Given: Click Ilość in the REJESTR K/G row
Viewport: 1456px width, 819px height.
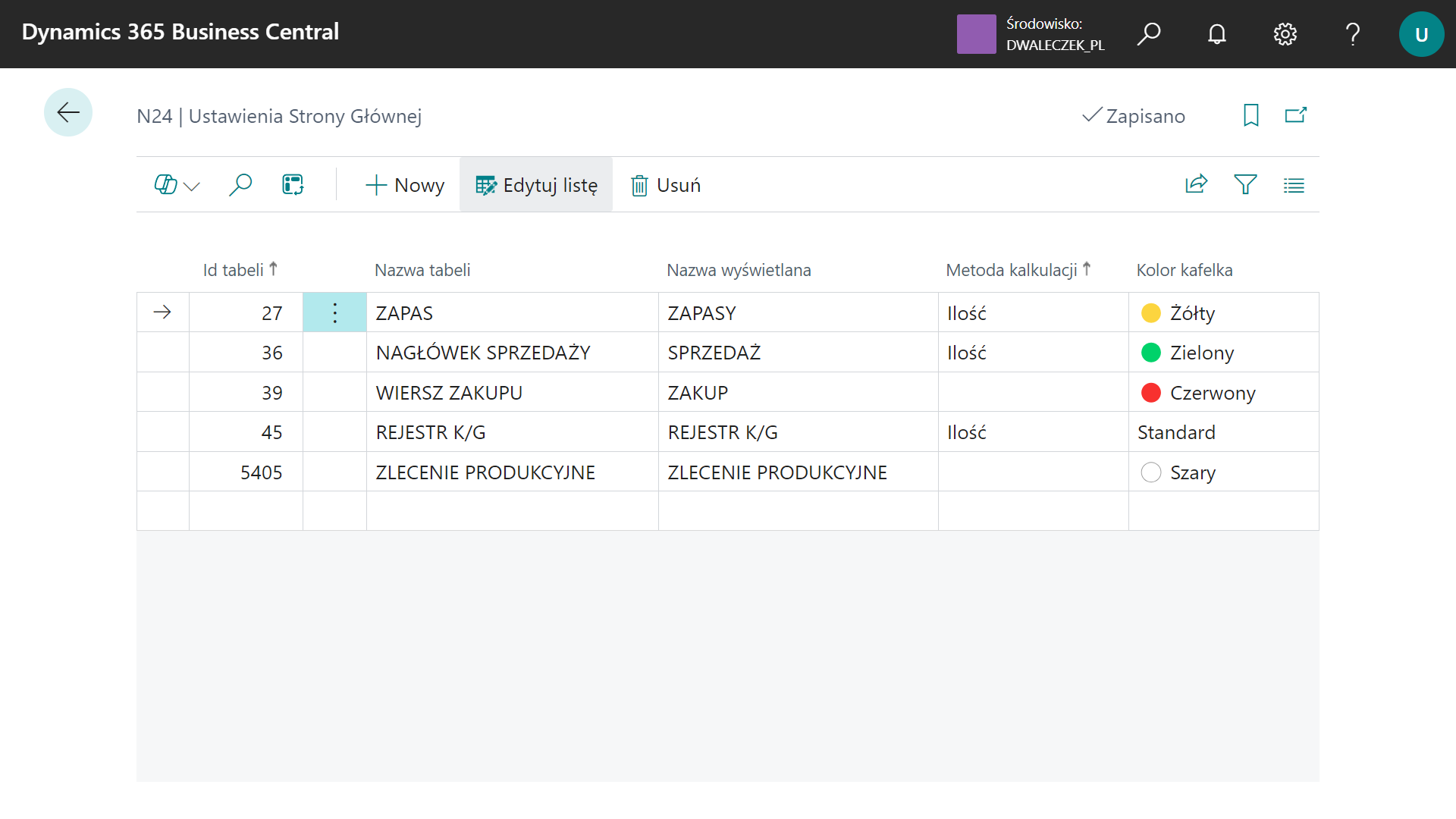Looking at the screenshot, I should tap(1033, 431).
